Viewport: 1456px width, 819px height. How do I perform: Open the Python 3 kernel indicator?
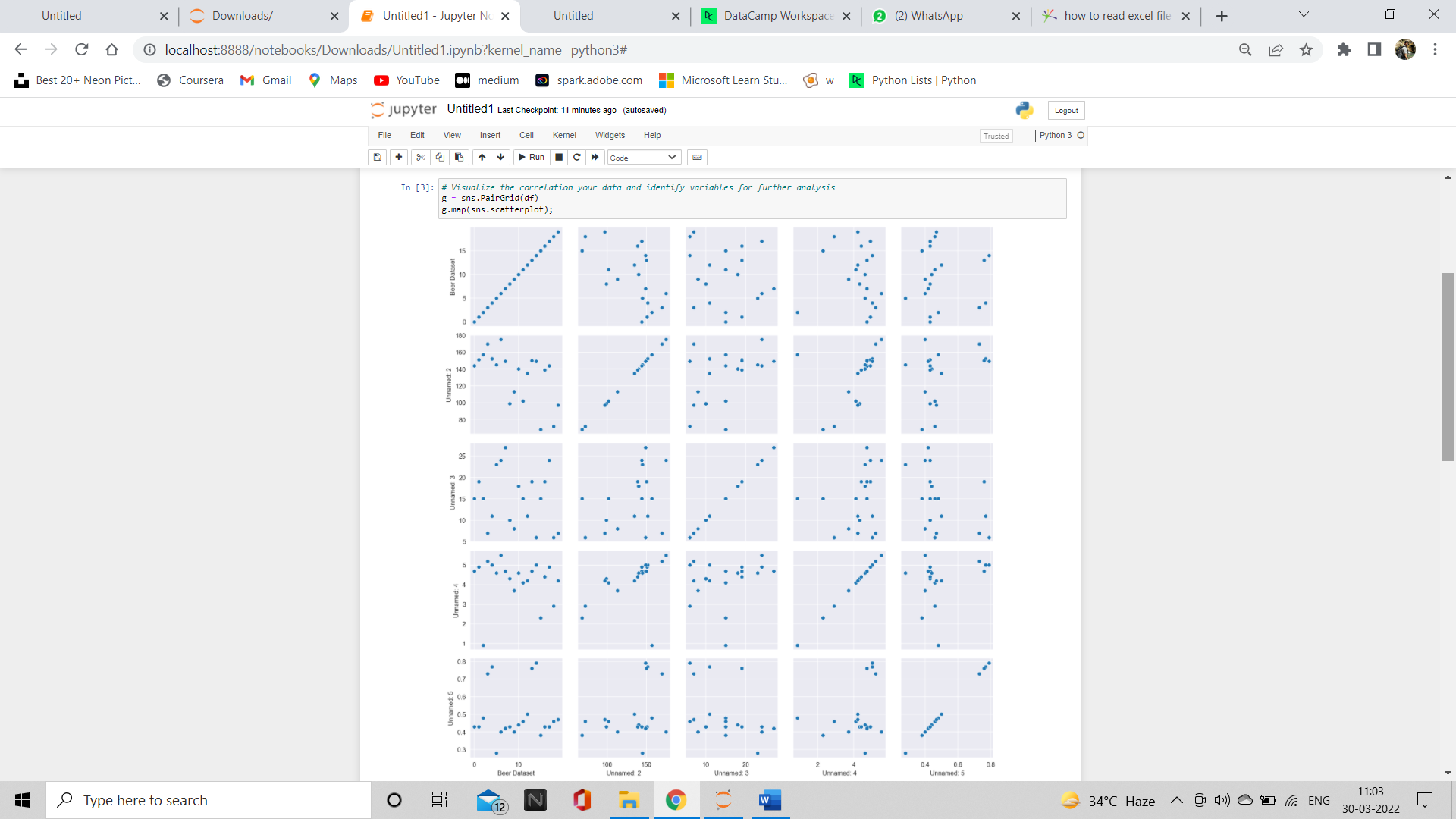(x=1057, y=135)
